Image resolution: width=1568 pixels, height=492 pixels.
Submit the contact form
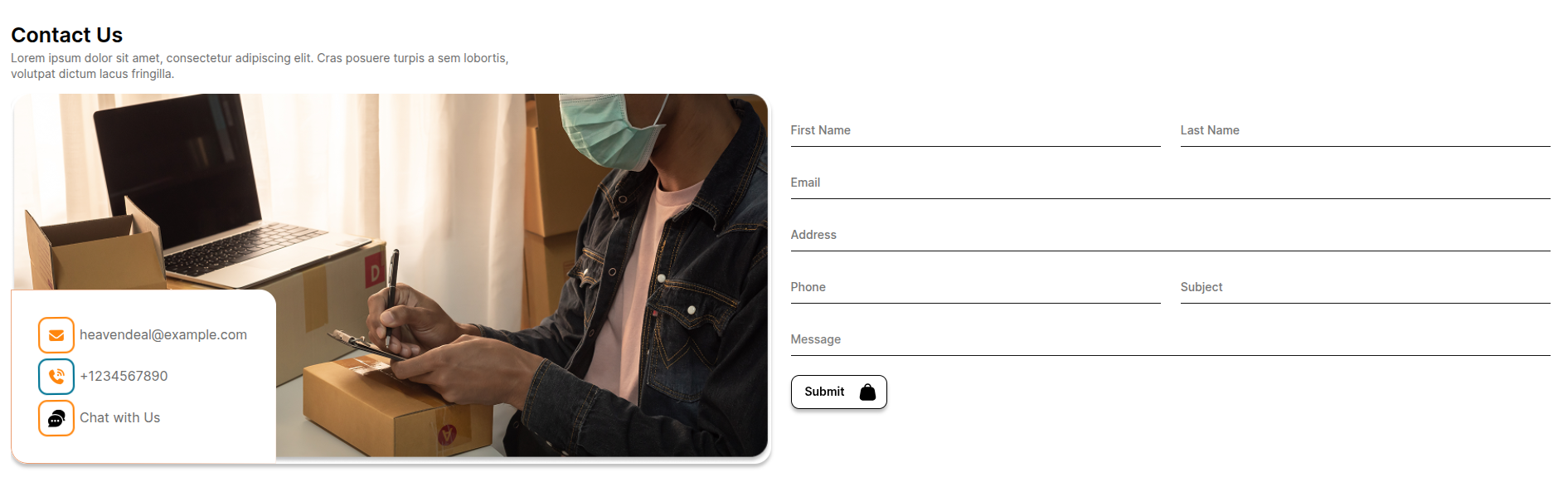(839, 392)
